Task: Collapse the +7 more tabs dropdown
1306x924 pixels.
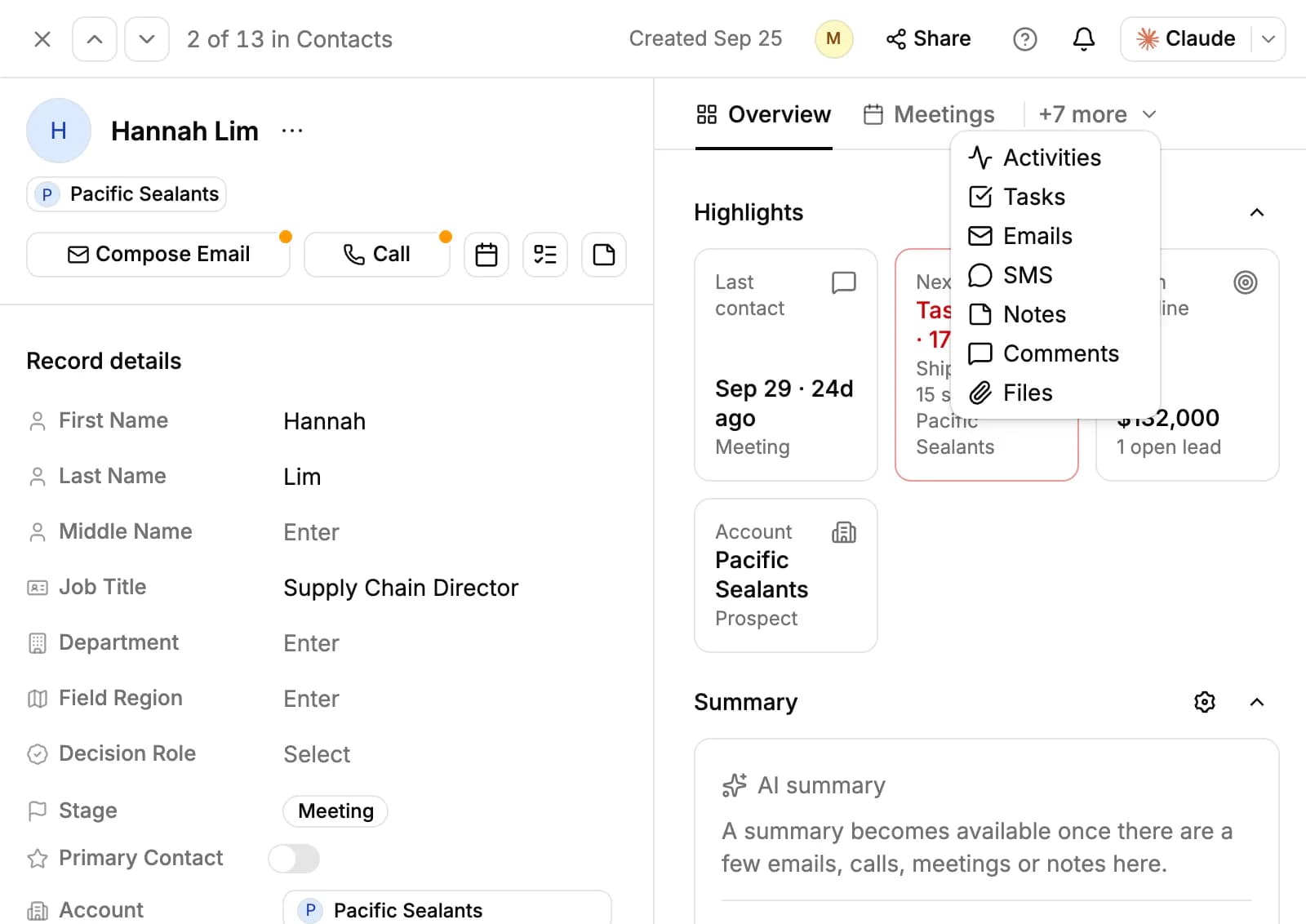Action: point(1097,114)
